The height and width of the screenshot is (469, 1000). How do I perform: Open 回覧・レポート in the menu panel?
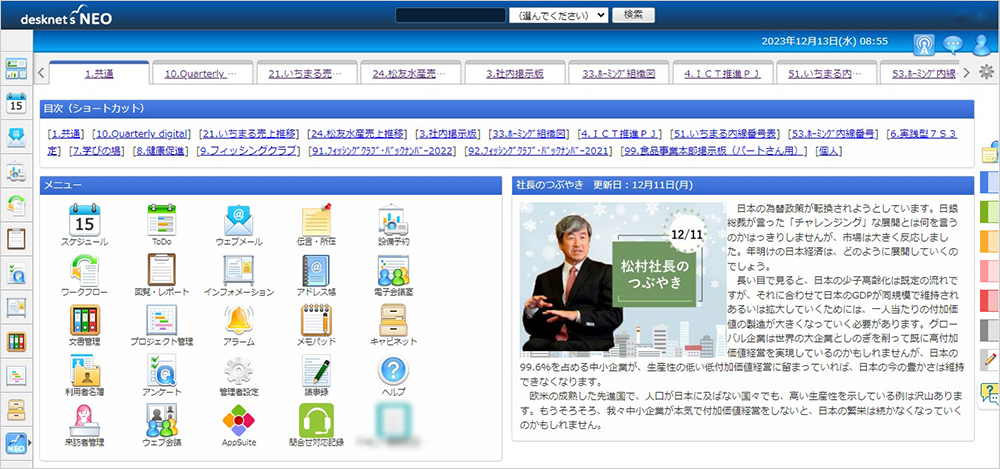[x=161, y=276]
